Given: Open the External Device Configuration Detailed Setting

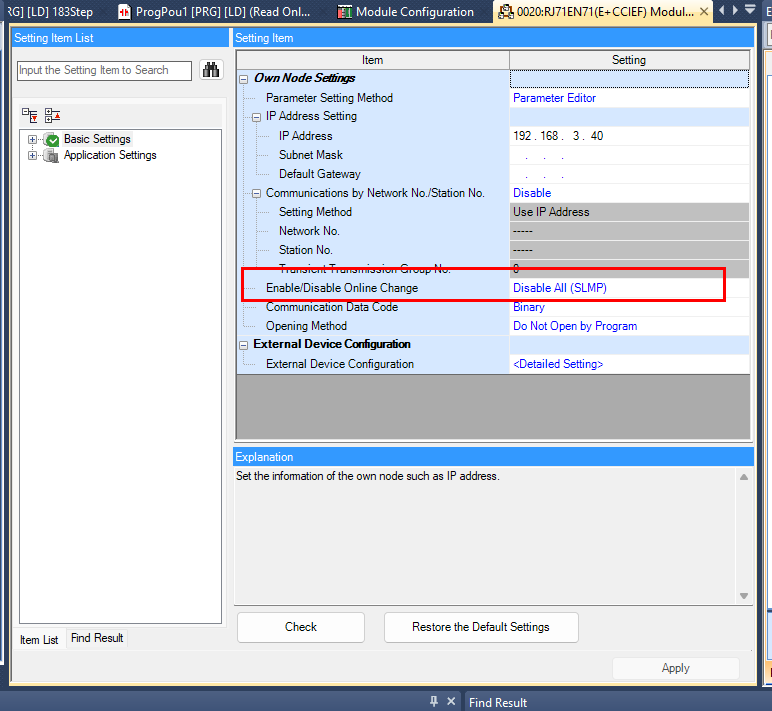Looking at the screenshot, I should point(557,364).
